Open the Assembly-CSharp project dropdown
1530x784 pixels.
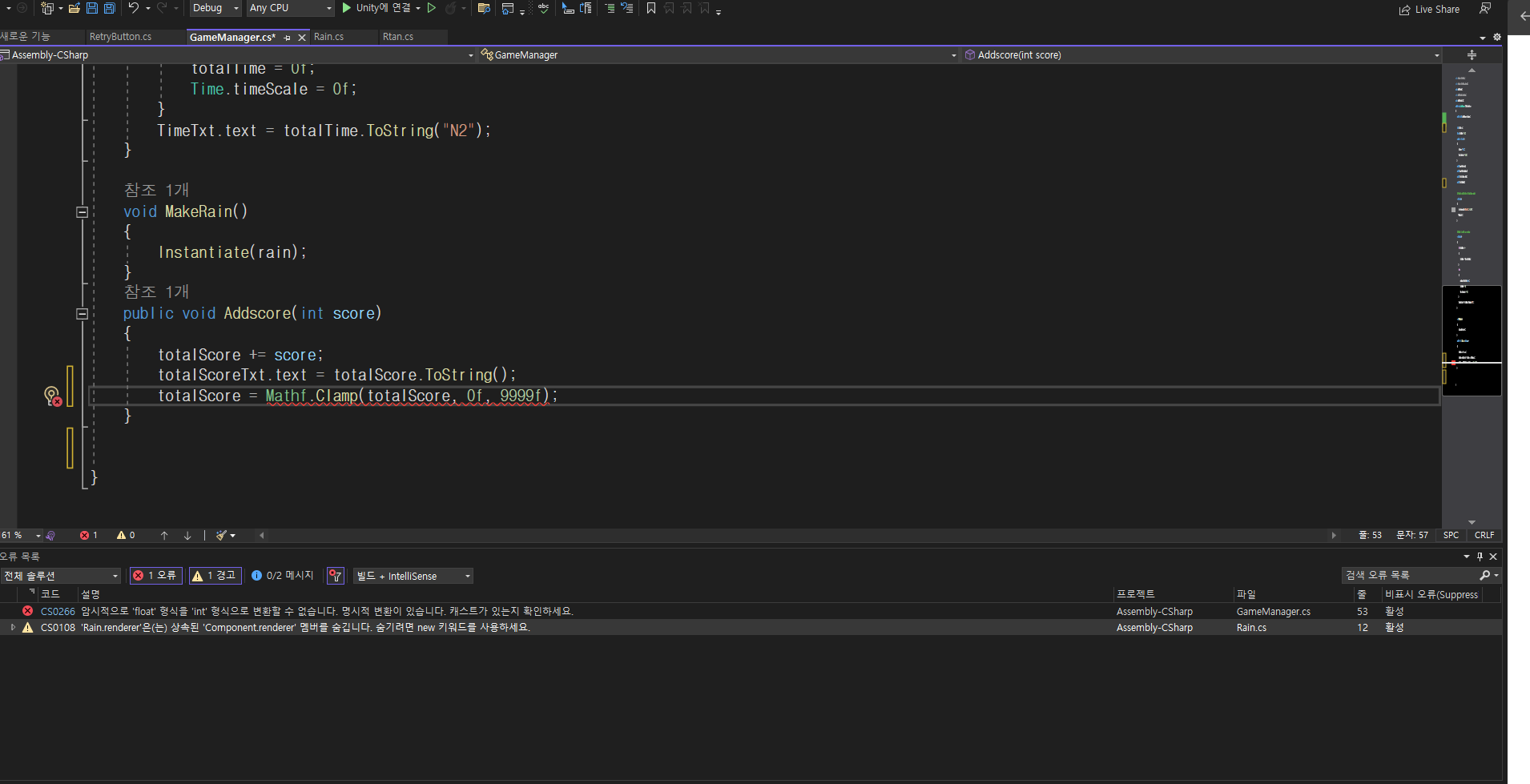[238, 55]
